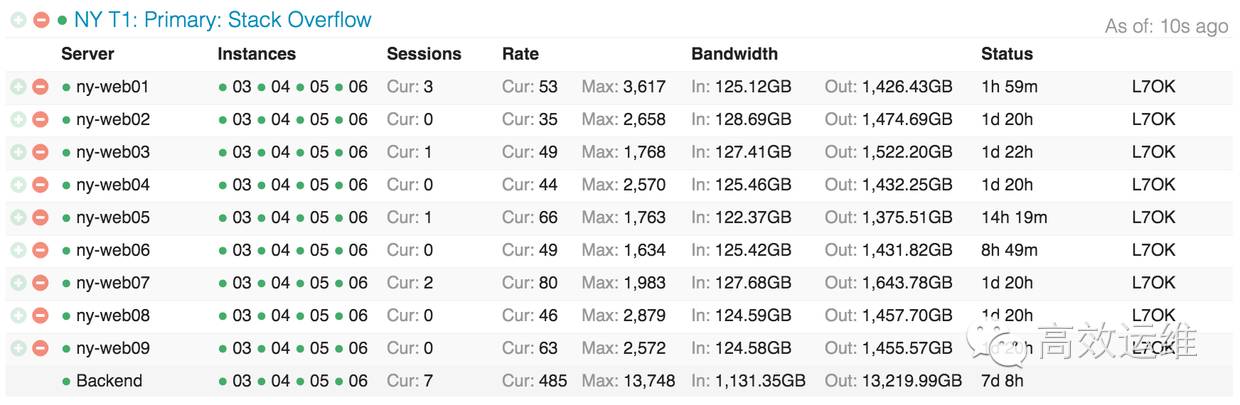Open the NY T1: Primary: Stack Overflow link
Image resolution: width=1240 pixels, height=405 pixels.
click(x=222, y=20)
